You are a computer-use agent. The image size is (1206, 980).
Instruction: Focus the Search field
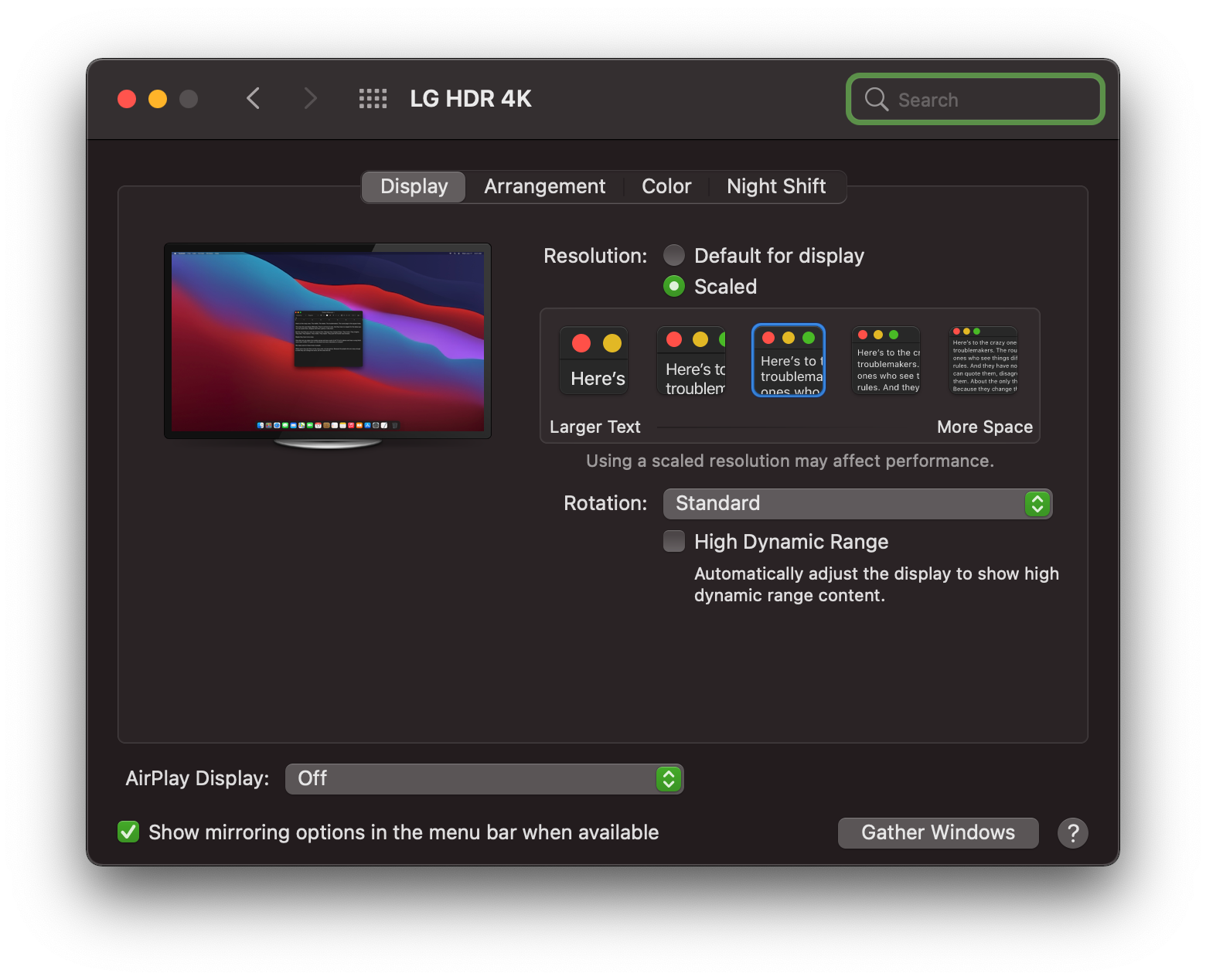pos(976,99)
